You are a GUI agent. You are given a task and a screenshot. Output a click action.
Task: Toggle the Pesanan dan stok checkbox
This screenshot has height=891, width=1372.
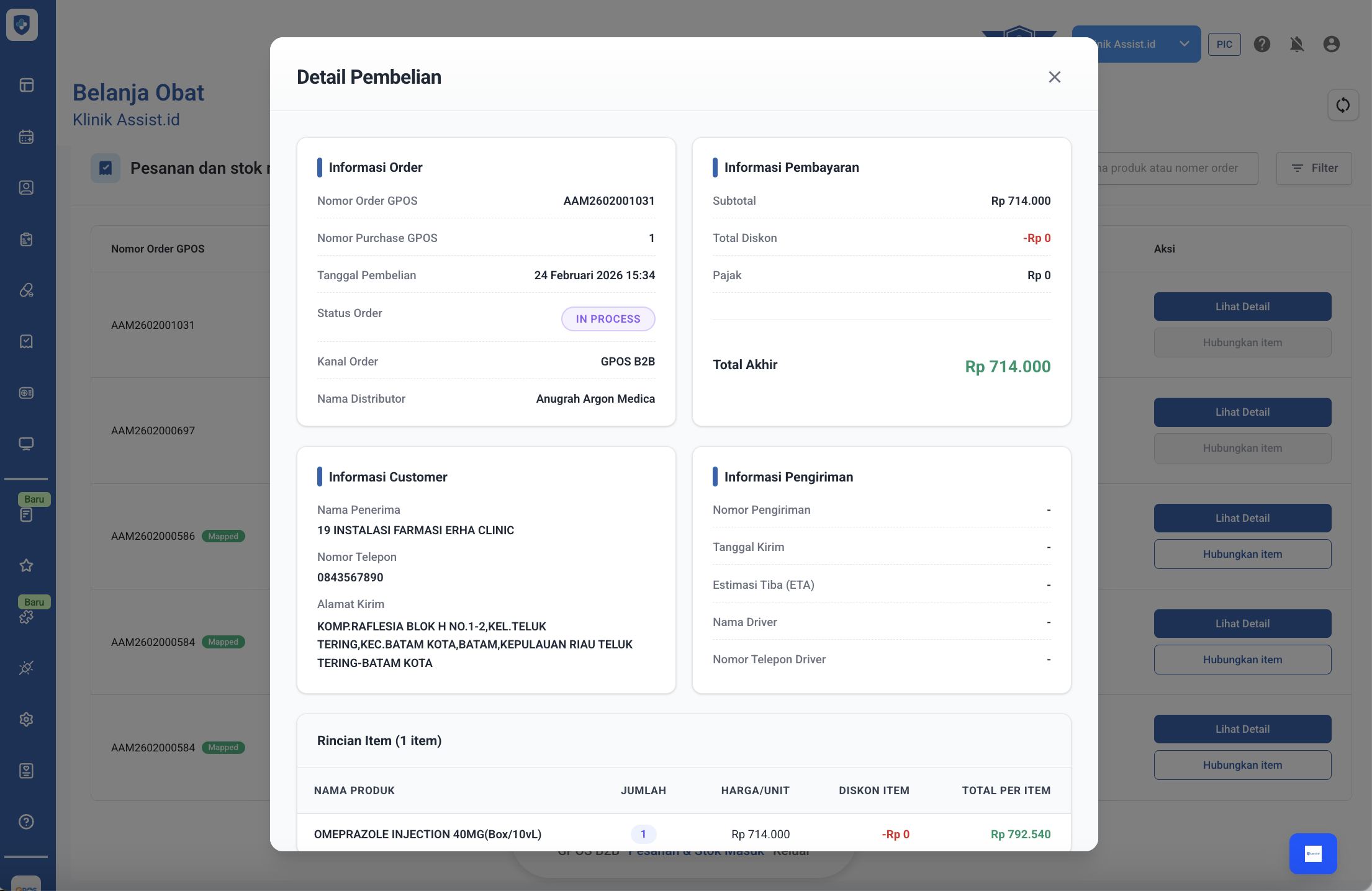(x=106, y=168)
